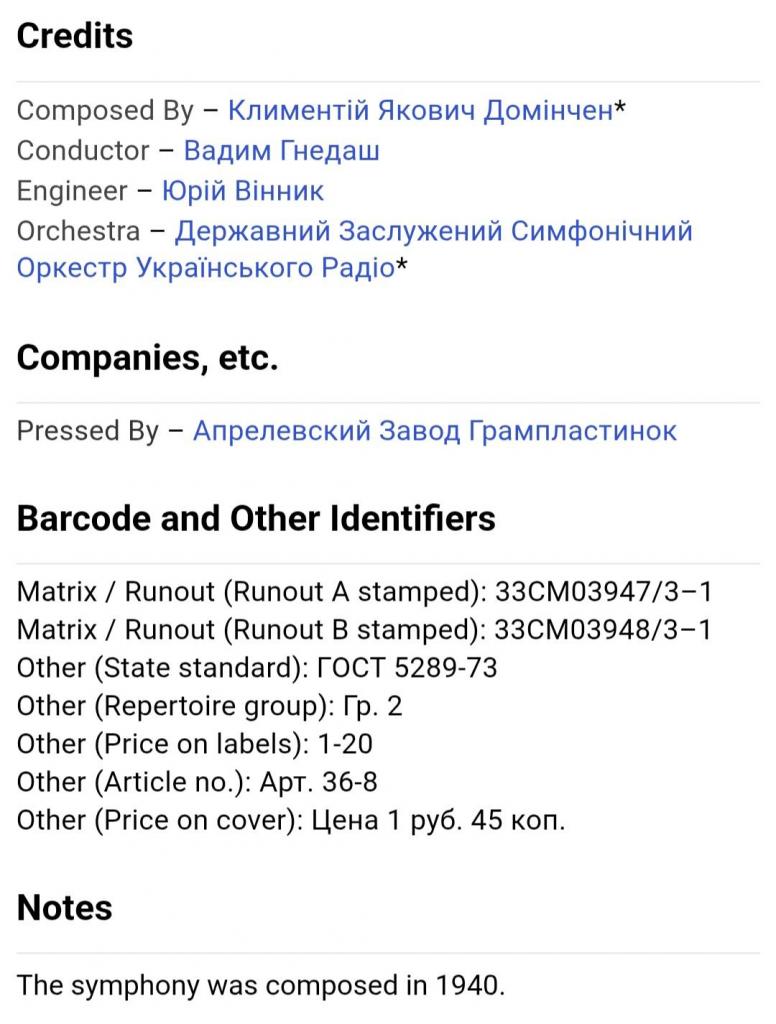Click the Conductor label

(x=83, y=150)
